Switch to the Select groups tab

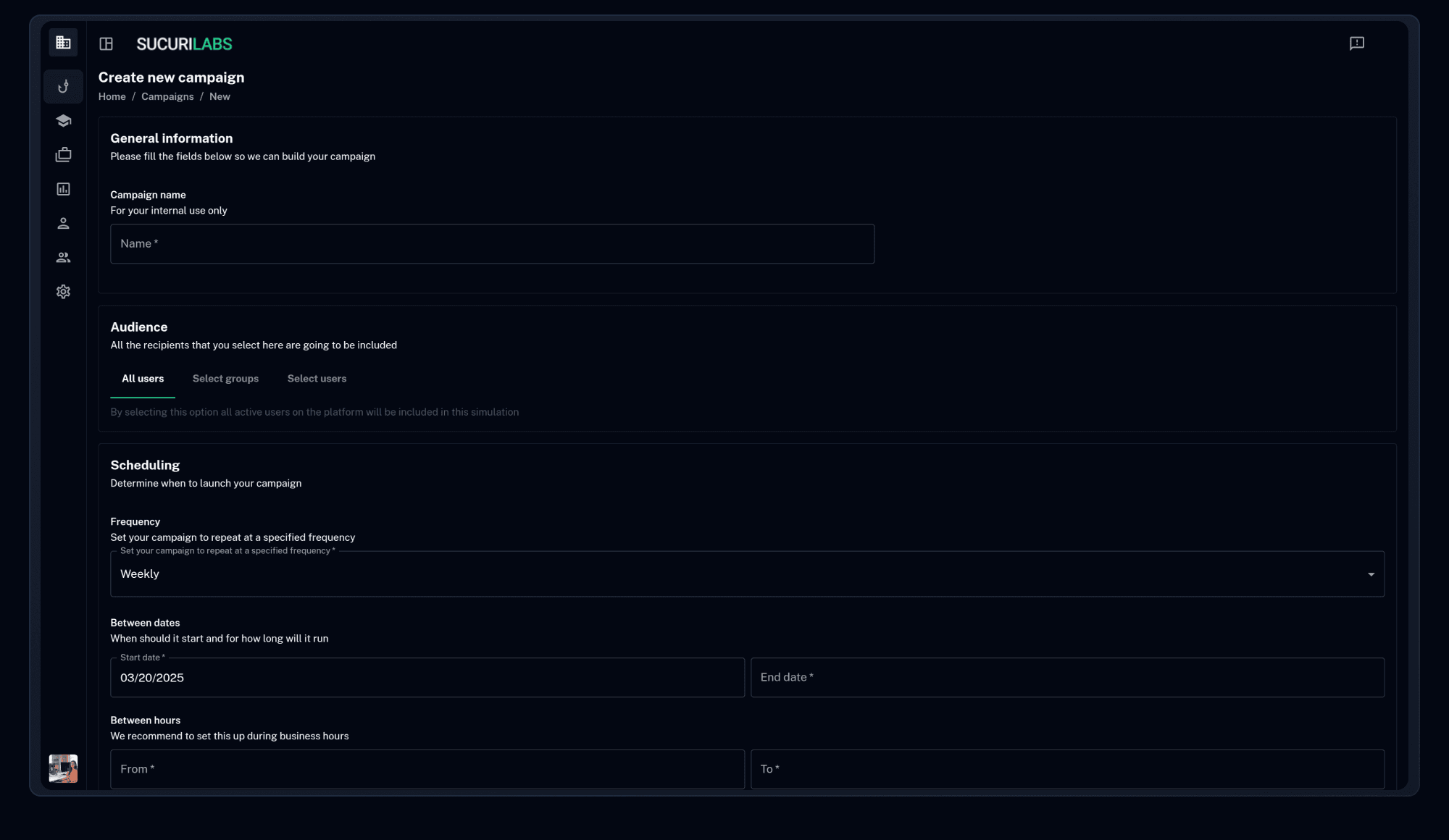pyautogui.click(x=225, y=379)
